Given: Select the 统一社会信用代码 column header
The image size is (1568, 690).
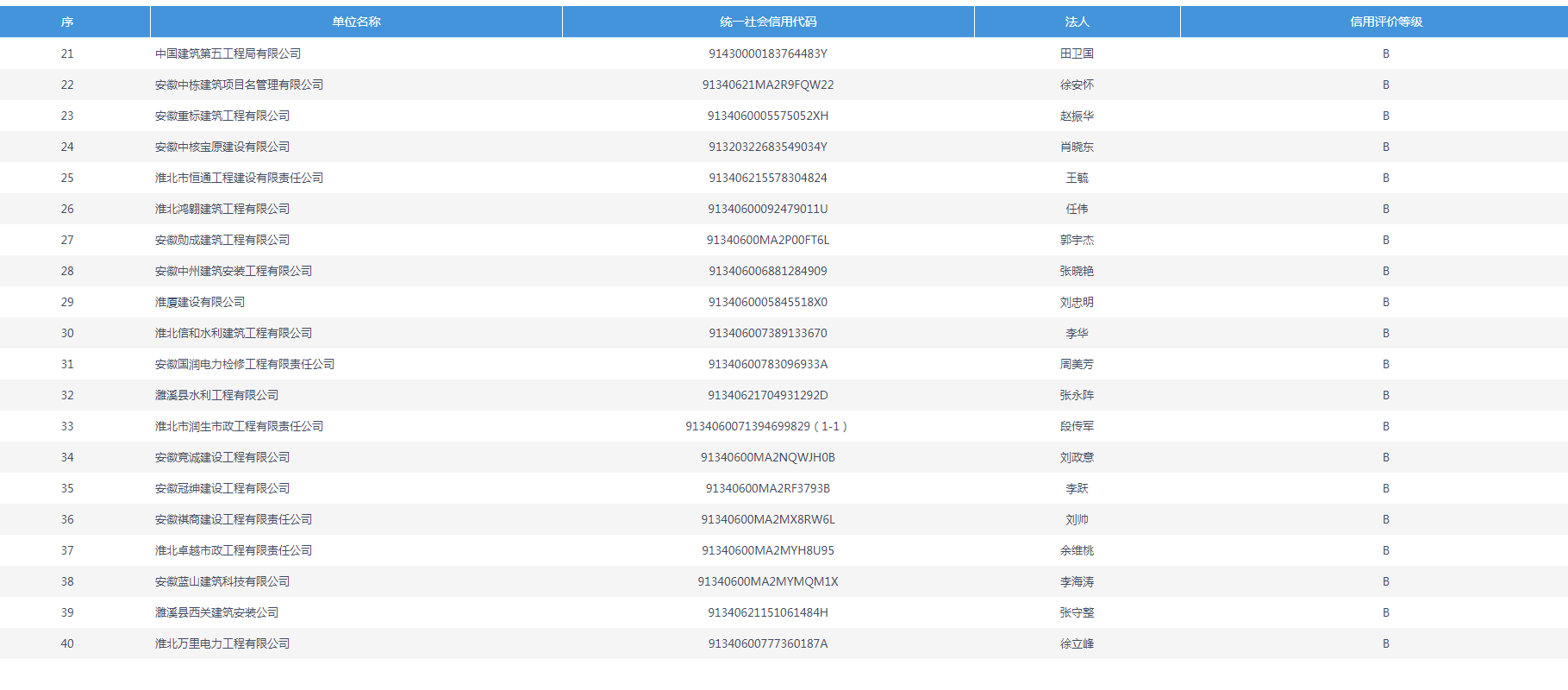Looking at the screenshot, I should [x=768, y=22].
